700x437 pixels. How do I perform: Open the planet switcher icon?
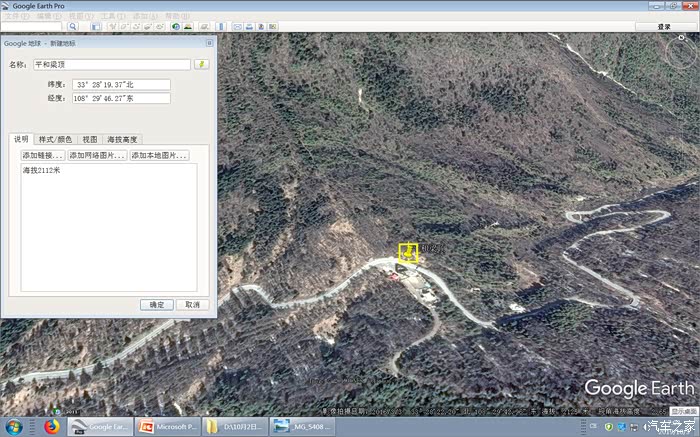click(204, 26)
